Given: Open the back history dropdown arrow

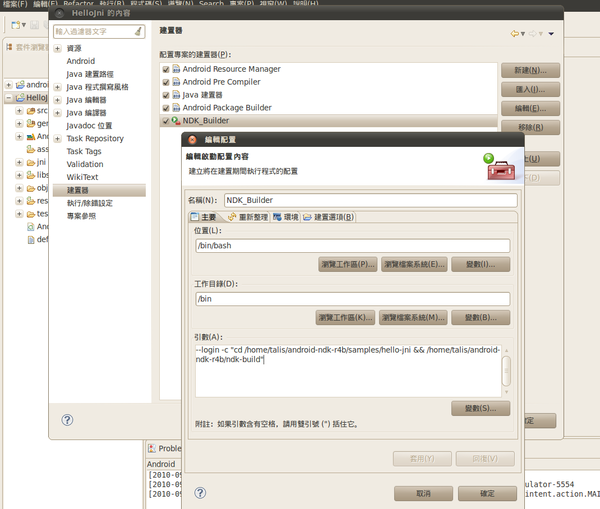Looking at the screenshot, I should point(523,34).
